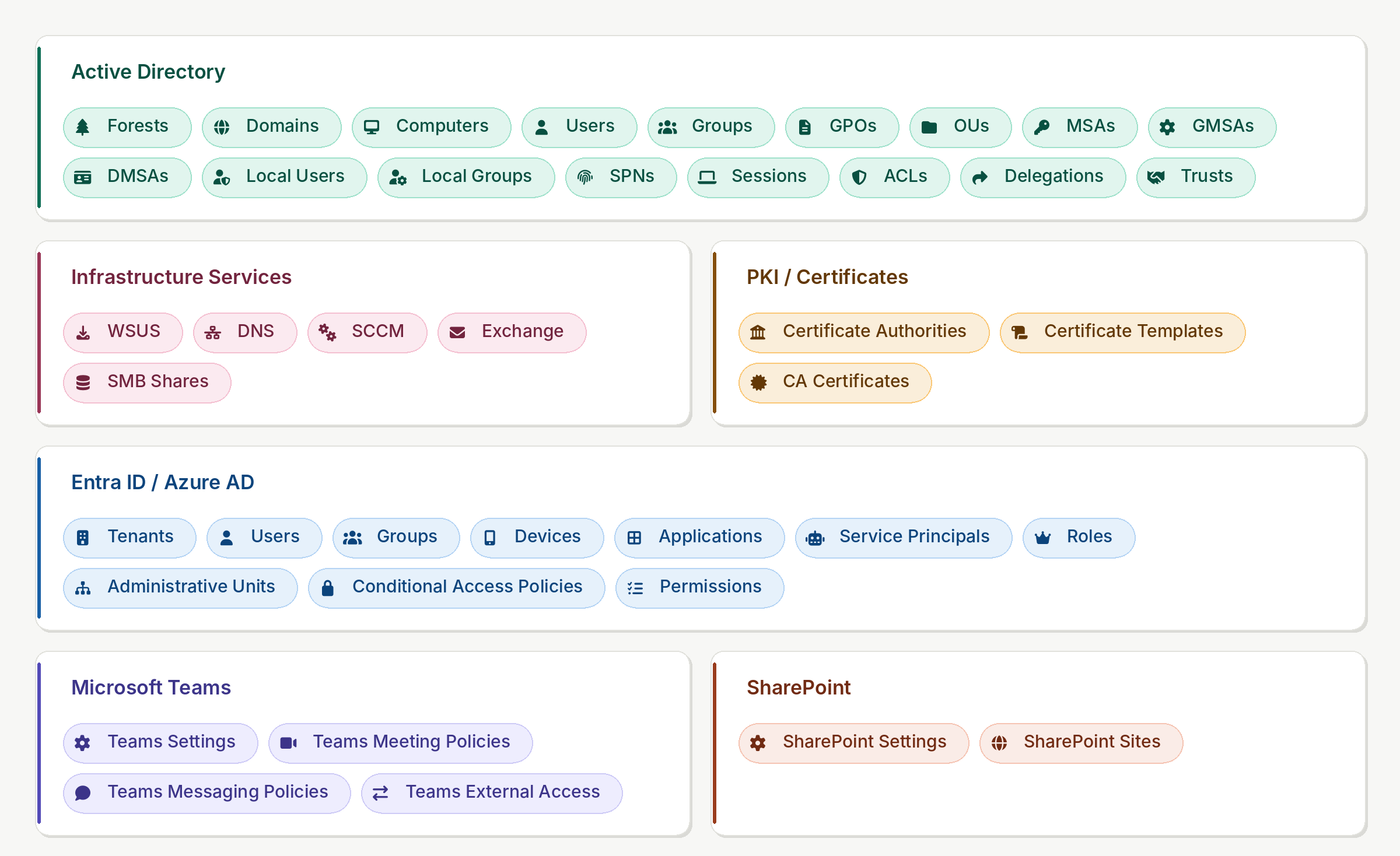Select the tree icon on the Forests chip
This screenshot has height=856, width=1400.
83,127
